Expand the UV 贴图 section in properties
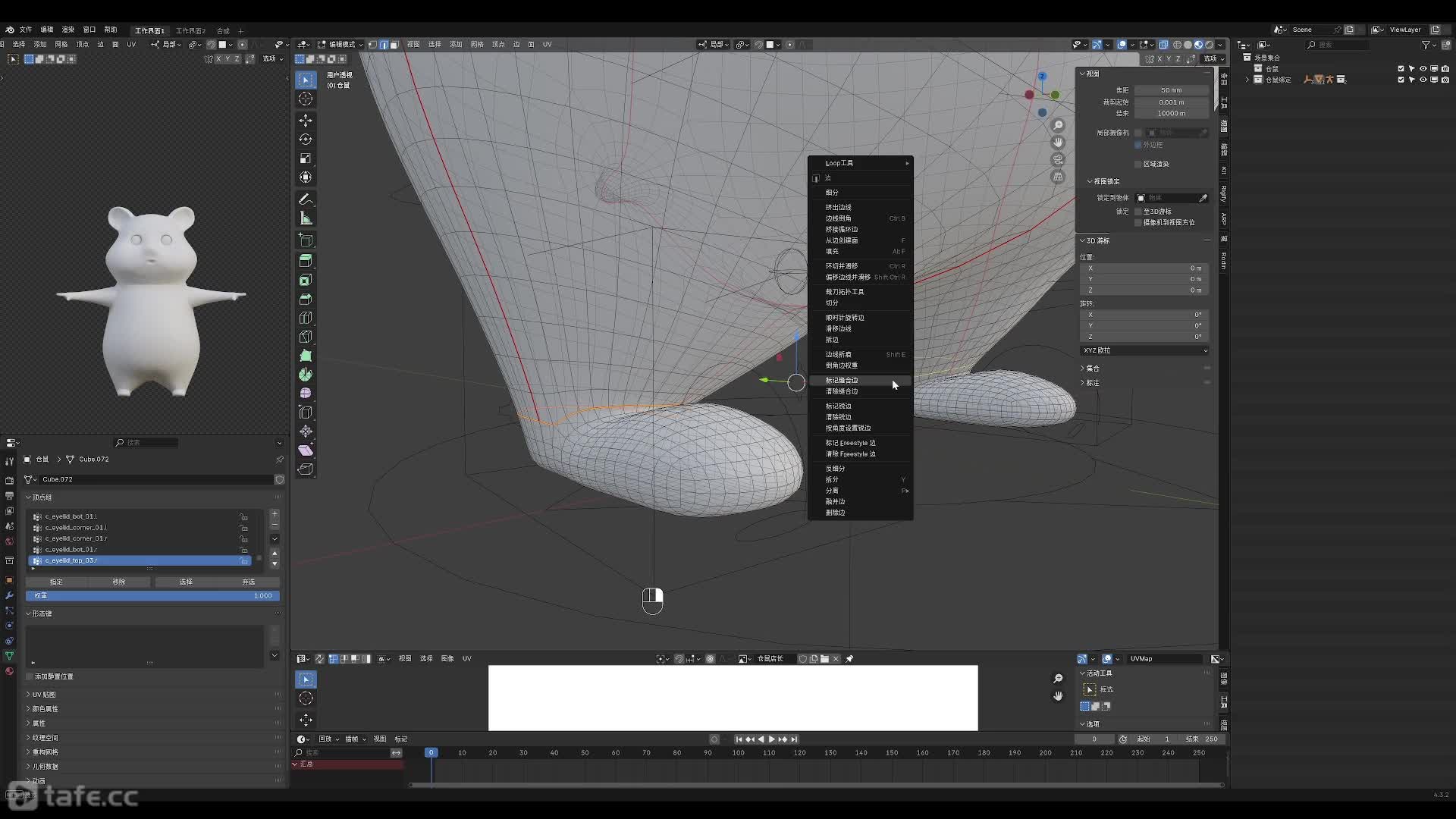This screenshot has height=819, width=1456. 44,695
